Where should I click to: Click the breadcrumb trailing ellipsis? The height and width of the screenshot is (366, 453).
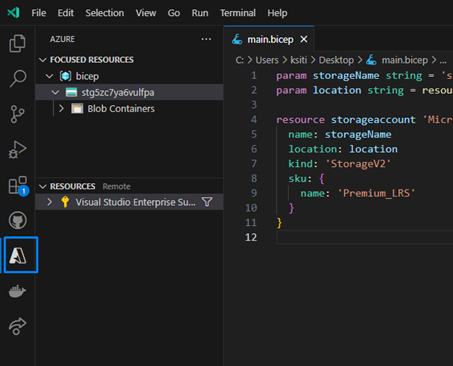pos(443,61)
